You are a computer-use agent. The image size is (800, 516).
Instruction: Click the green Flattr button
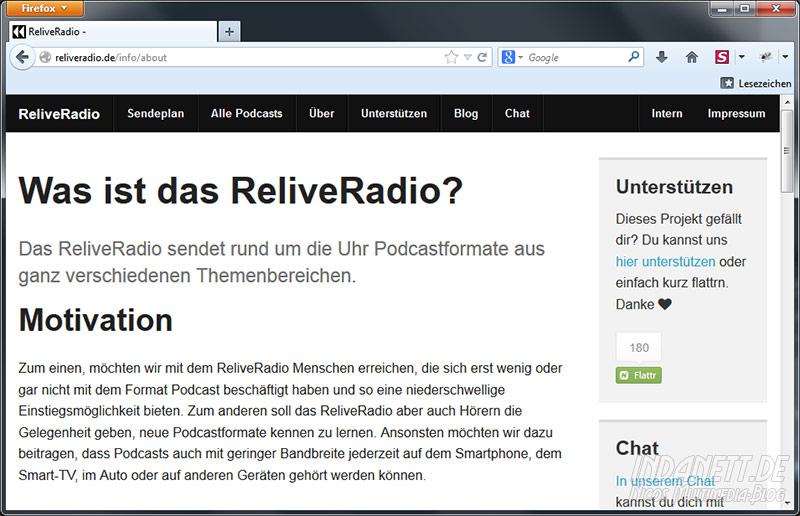click(638, 375)
